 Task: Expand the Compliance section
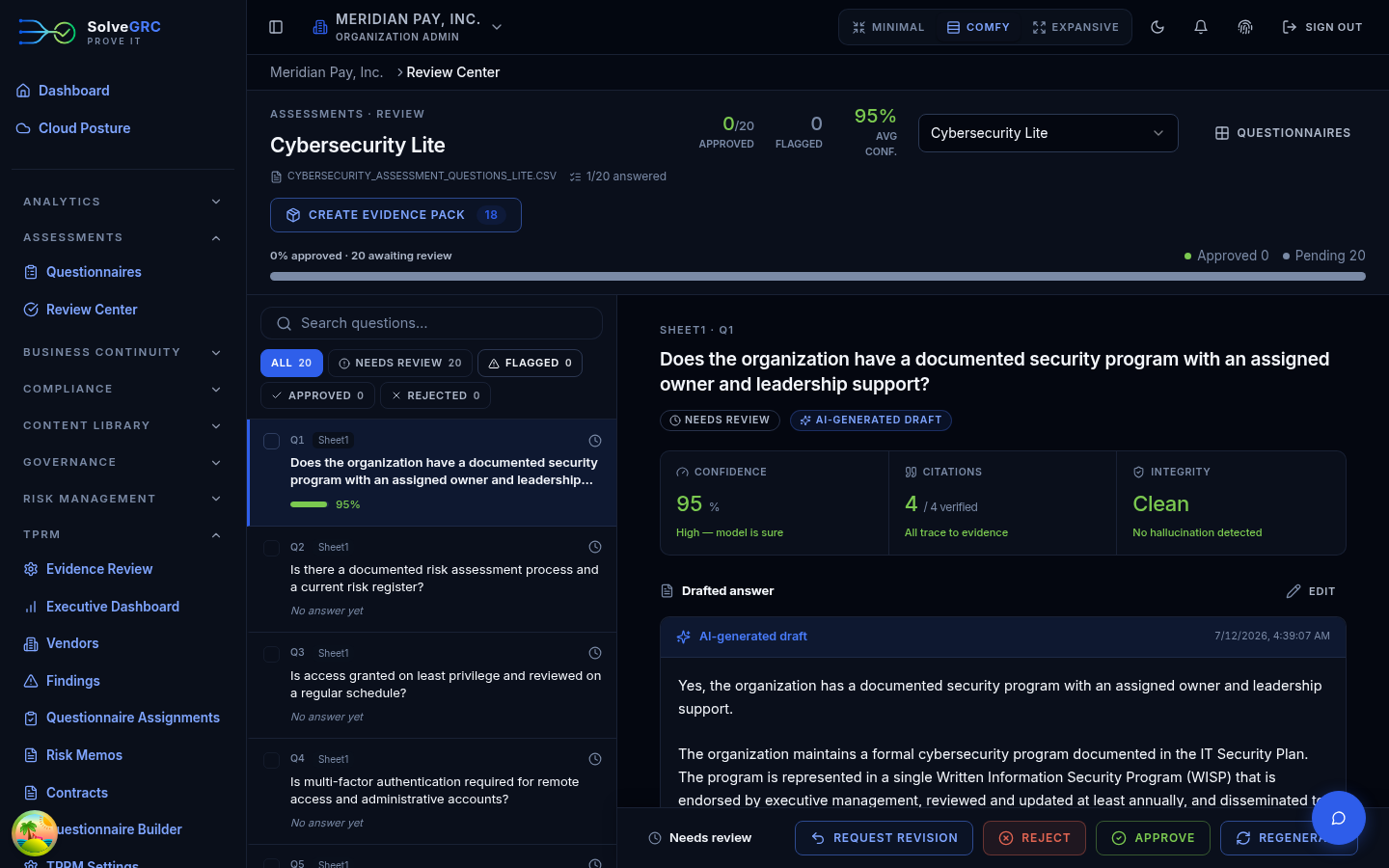point(123,389)
